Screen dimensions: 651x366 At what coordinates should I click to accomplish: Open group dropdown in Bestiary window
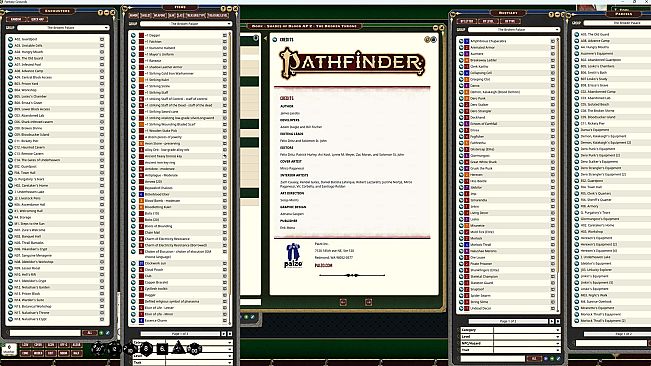click(514, 29)
